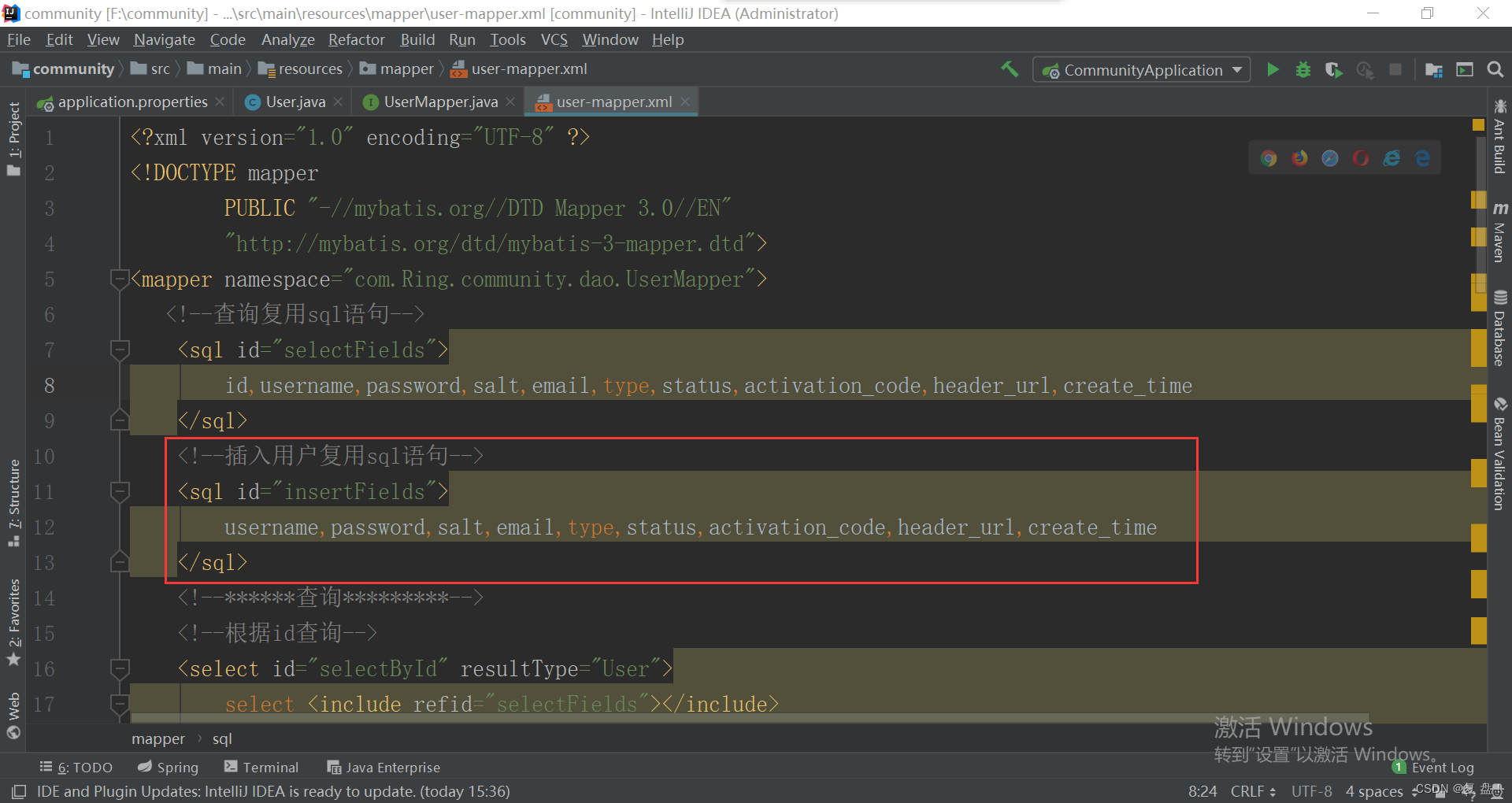Viewport: 1512px width, 803px height.
Task: Click the resources folder breadcrumb
Action: 300,69
